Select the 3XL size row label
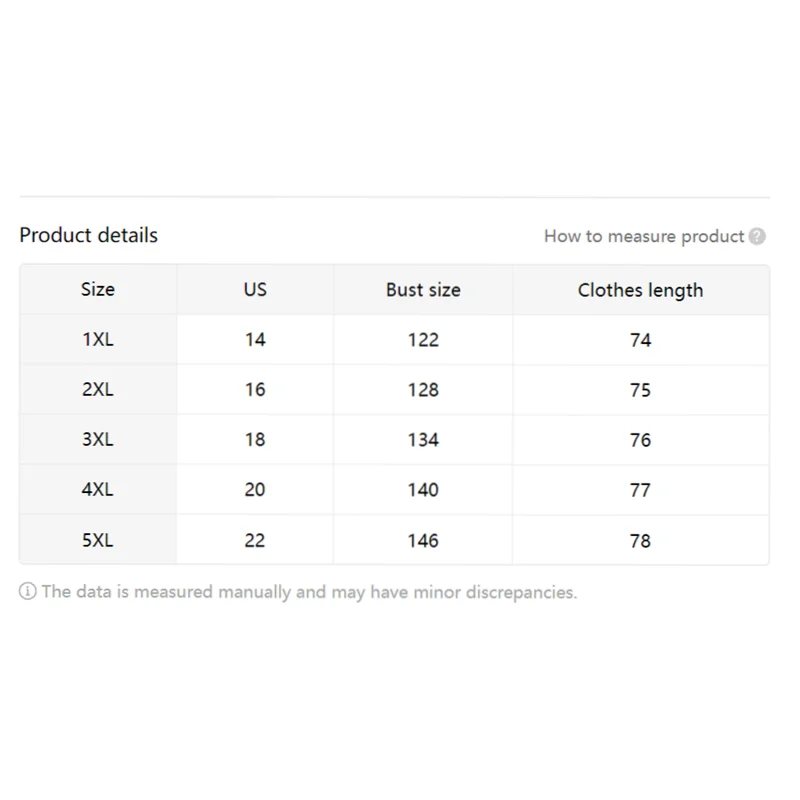 pyautogui.click(x=98, y=439)
